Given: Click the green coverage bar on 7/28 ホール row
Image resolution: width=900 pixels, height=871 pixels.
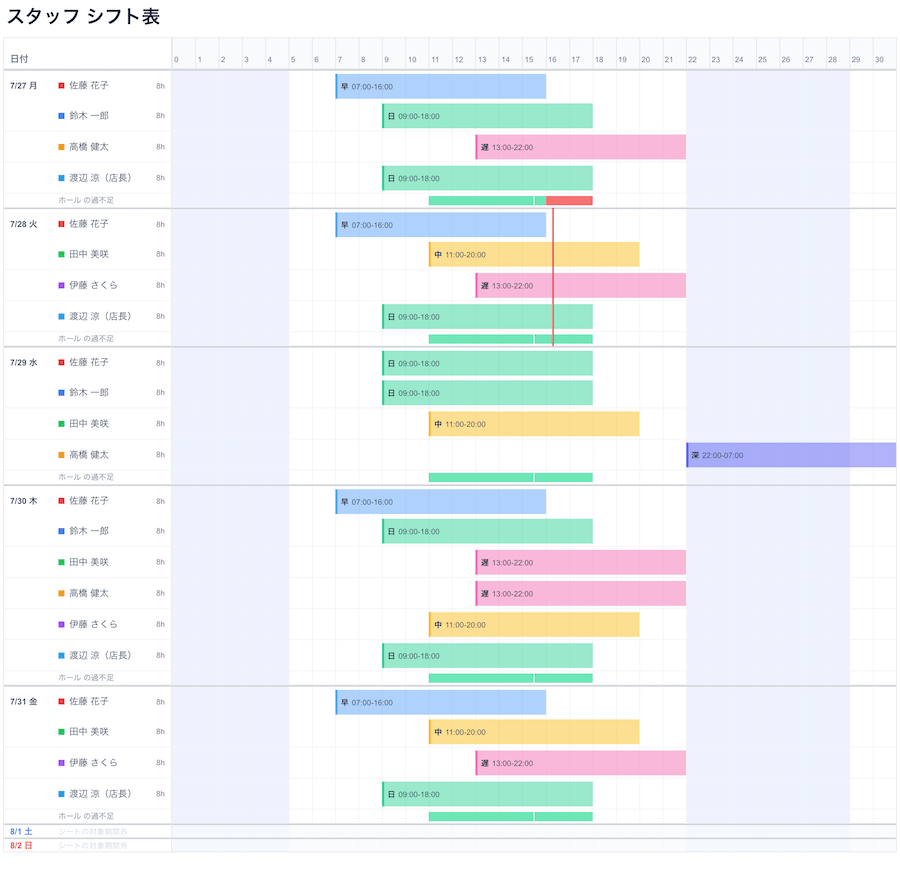Looking at the screenshot, I should [511, 339].
